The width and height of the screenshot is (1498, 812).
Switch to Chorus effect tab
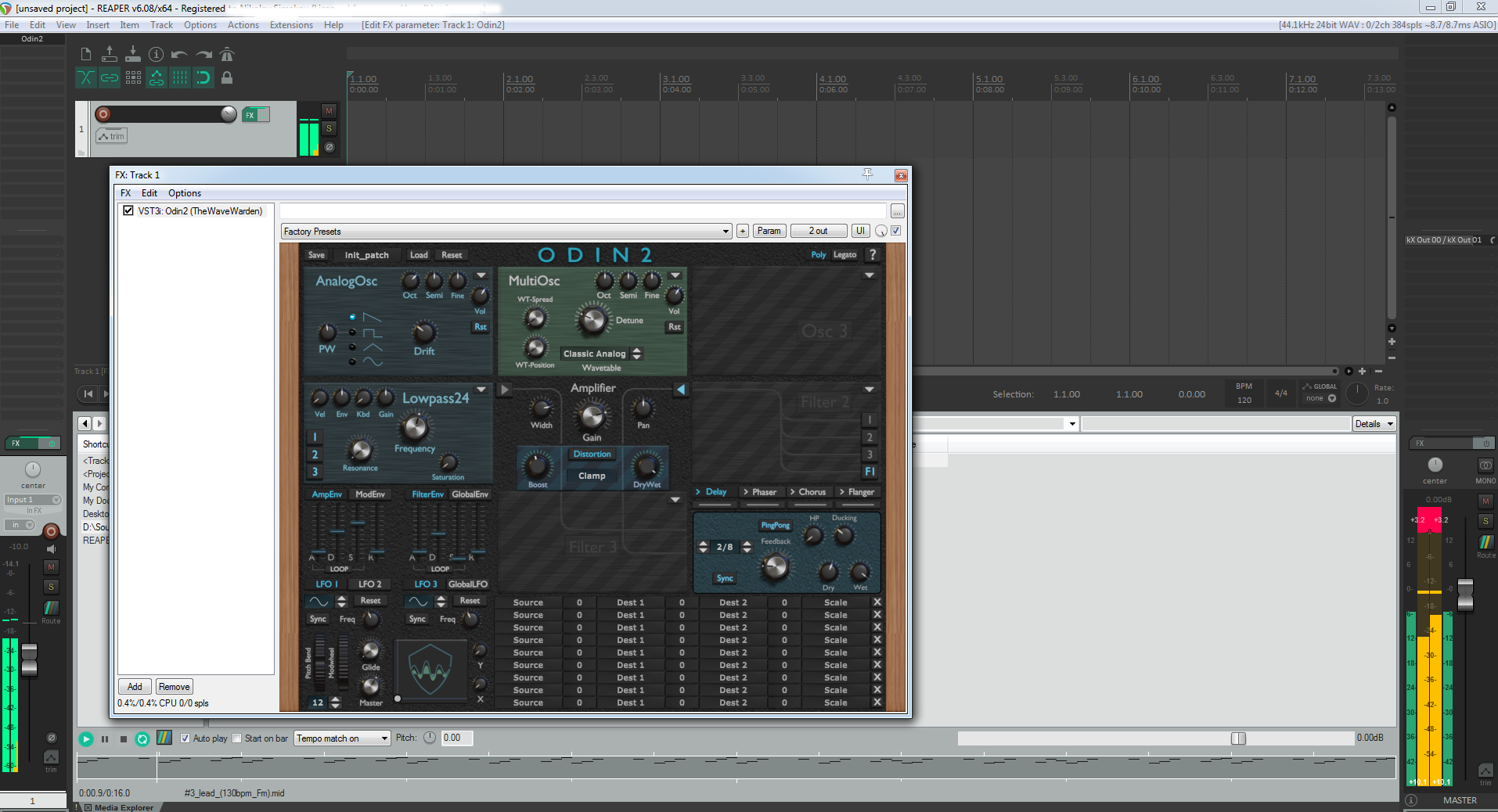tap(808, 492)
